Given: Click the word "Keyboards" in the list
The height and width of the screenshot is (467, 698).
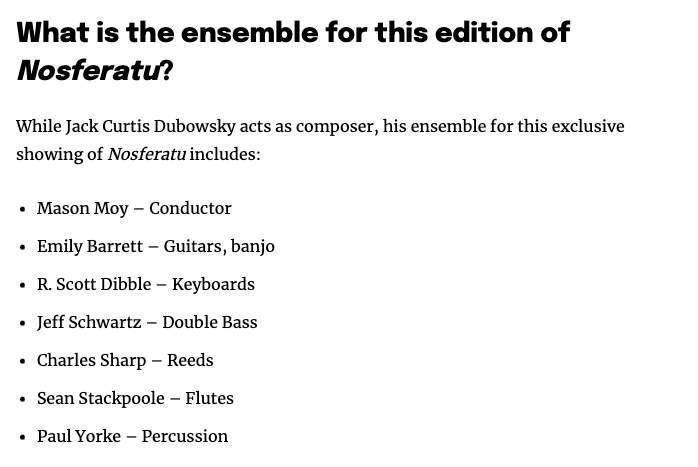Looking at the screenshot, I should pyautogui.click(x=213, y=284).
